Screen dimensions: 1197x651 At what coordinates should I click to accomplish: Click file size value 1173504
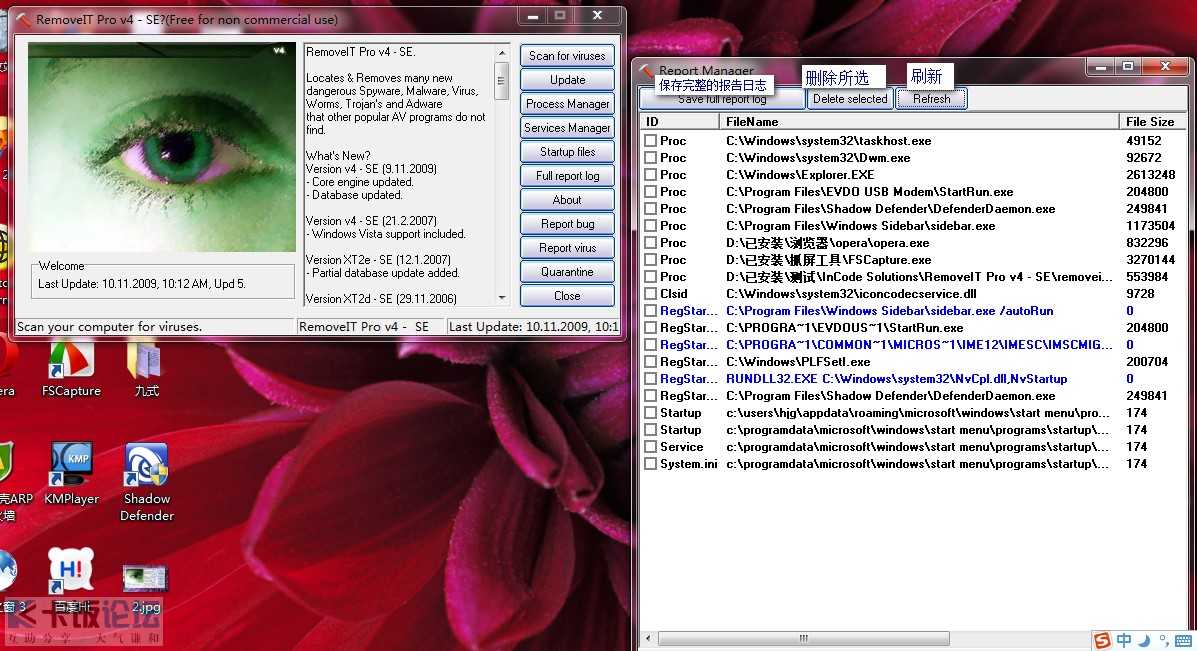pyautogui.click(x=1150, y=226)
